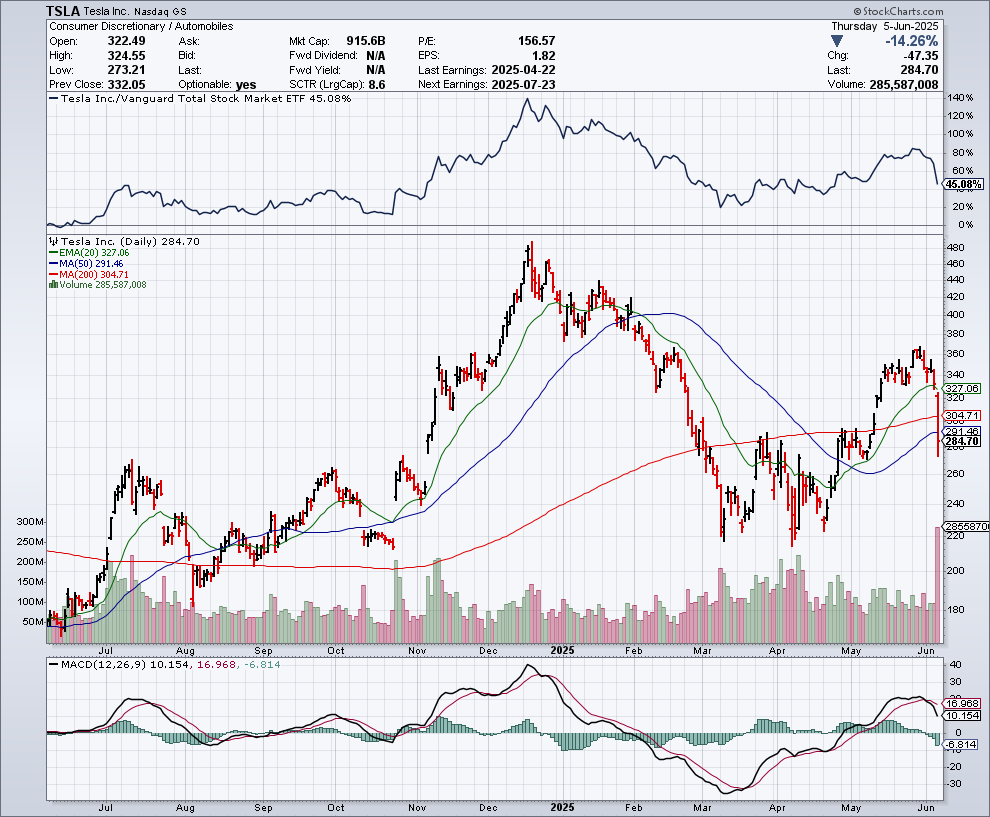
Task: Select the Prev Close value 332.05
Action: (x=126, y=85)
